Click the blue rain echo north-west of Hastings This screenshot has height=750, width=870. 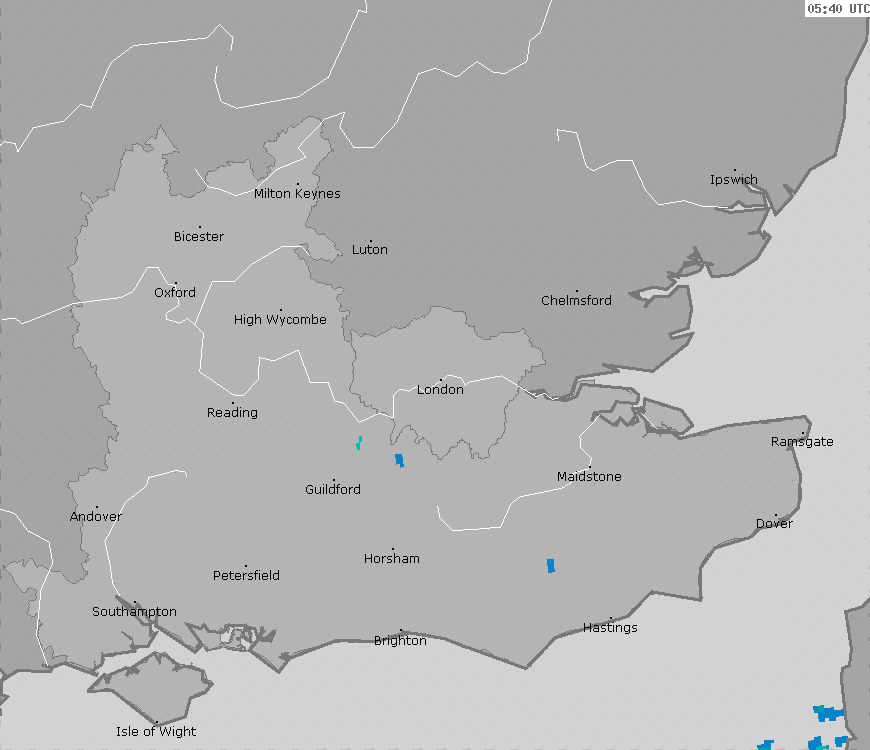pyautogui.click(x=550, y=566)
